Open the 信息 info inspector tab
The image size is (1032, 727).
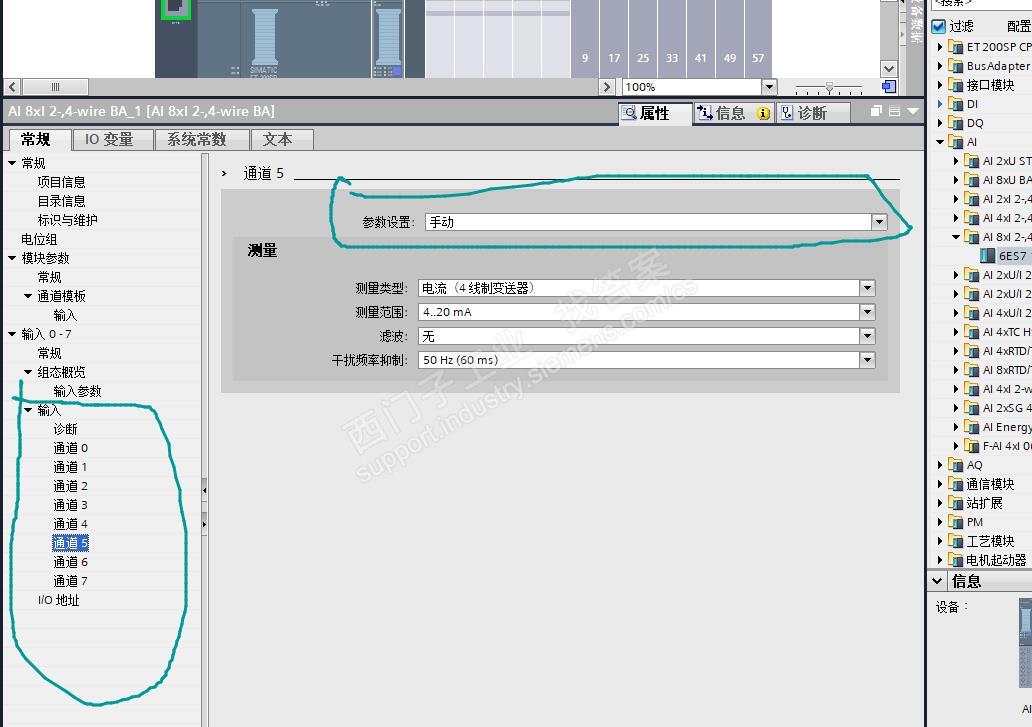click(x=733, y=113)
